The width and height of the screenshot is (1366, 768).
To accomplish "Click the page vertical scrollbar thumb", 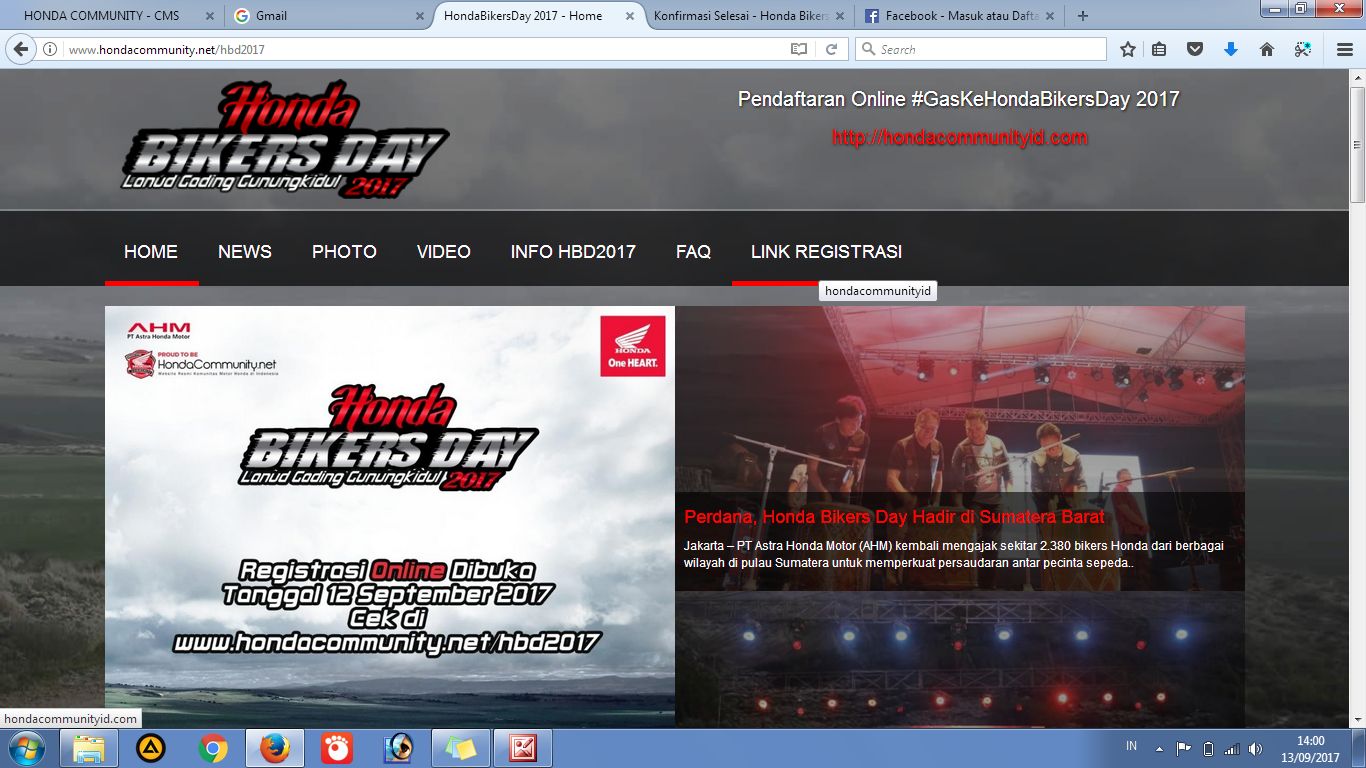I will [x=1357, y=145].
